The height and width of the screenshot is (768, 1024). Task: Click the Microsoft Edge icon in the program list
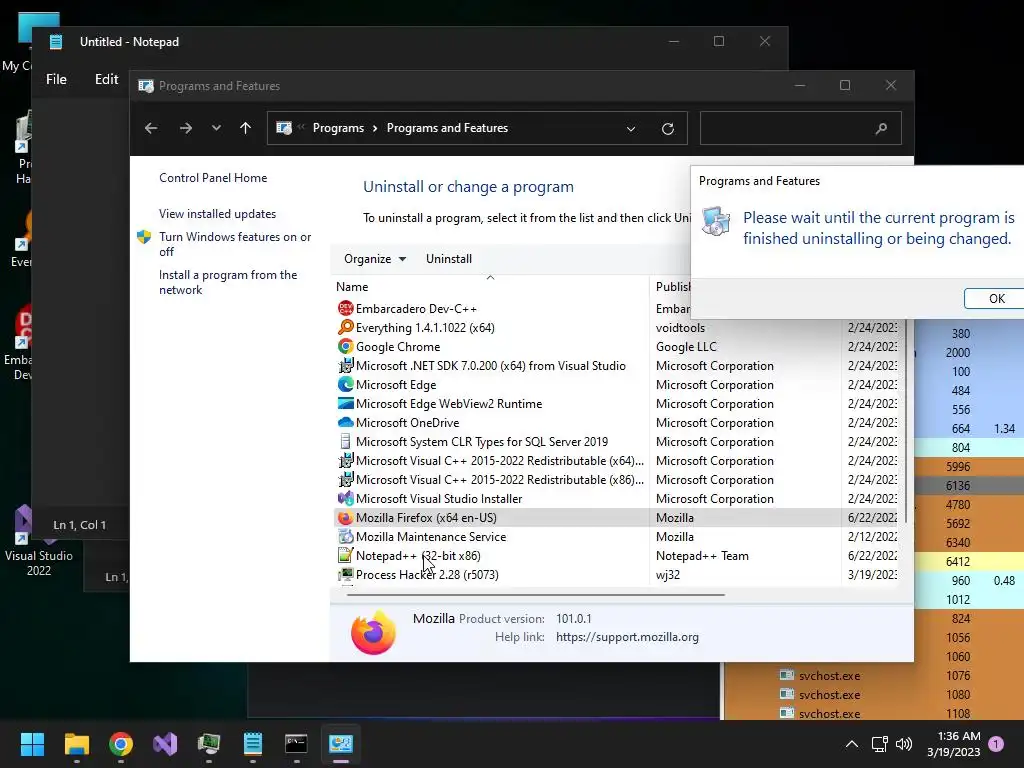pyautogui.click(x=345, y=384)
